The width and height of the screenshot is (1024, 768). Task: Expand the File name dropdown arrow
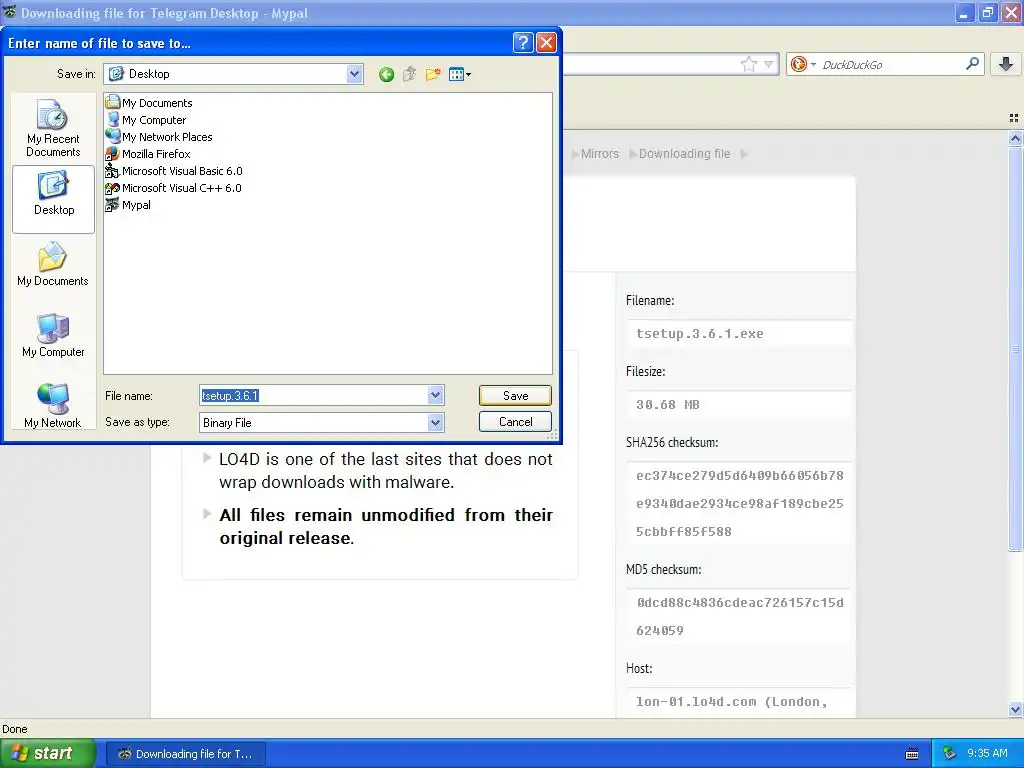436,395
